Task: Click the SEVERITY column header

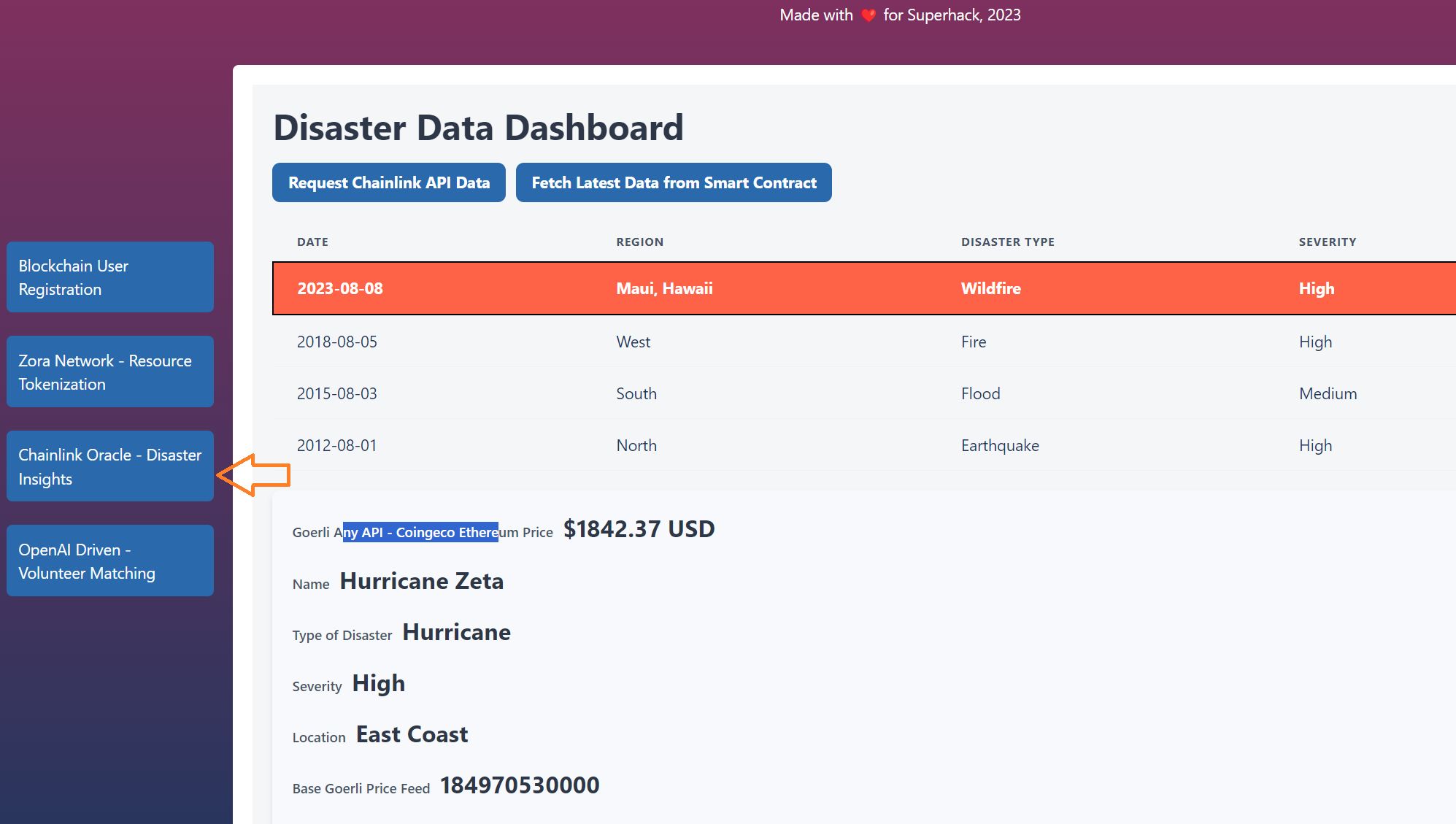Action: [x=1327, y=242]
